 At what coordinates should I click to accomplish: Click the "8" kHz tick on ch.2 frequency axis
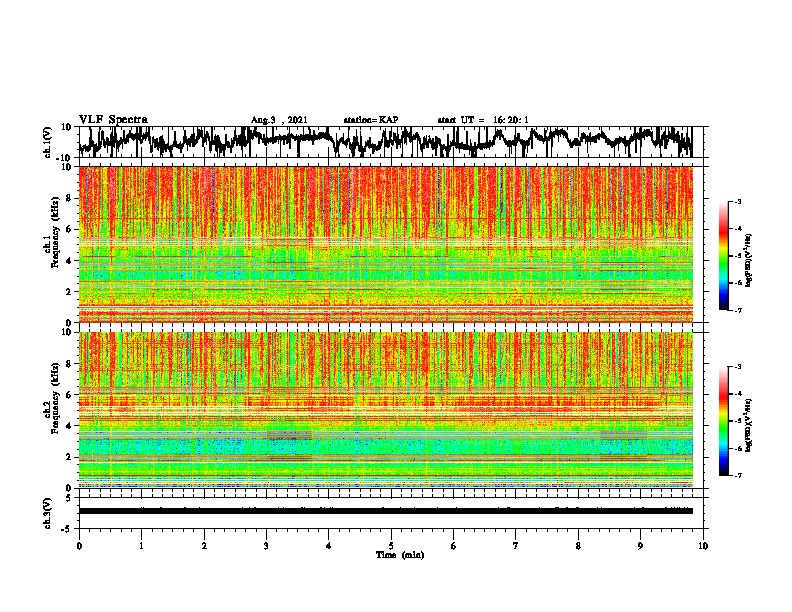tap(69, 364)
